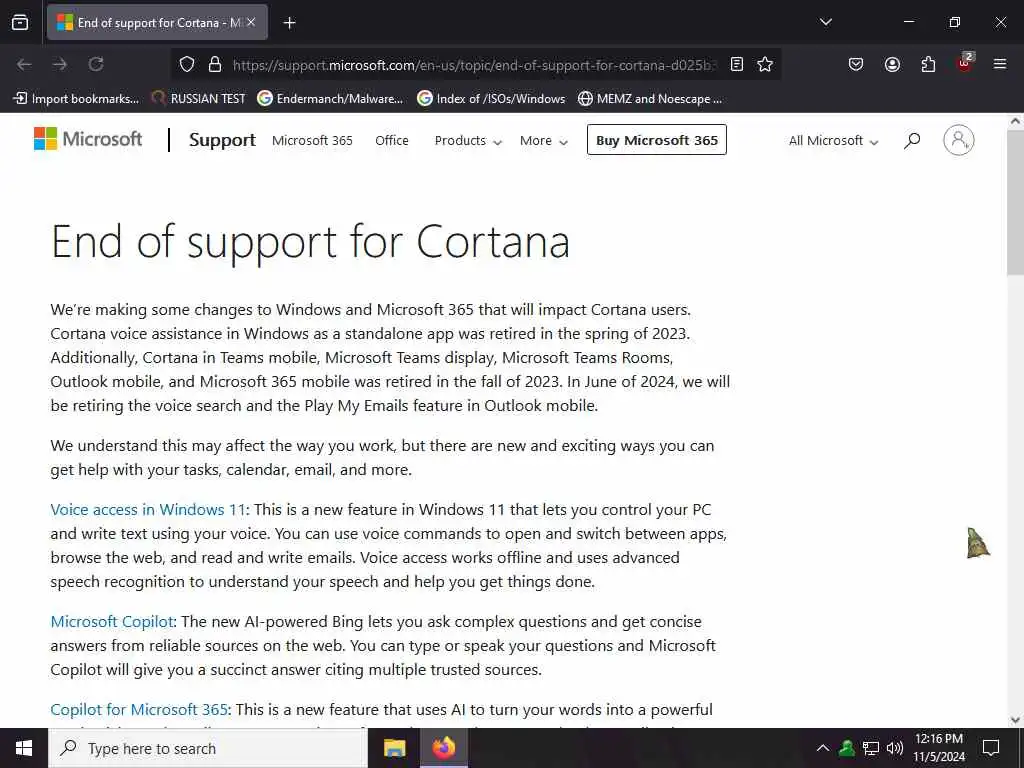This screenshot has width=1024, height=768.
Task: Click 'End of support for Cortana' heading
Action: point(310,242)
